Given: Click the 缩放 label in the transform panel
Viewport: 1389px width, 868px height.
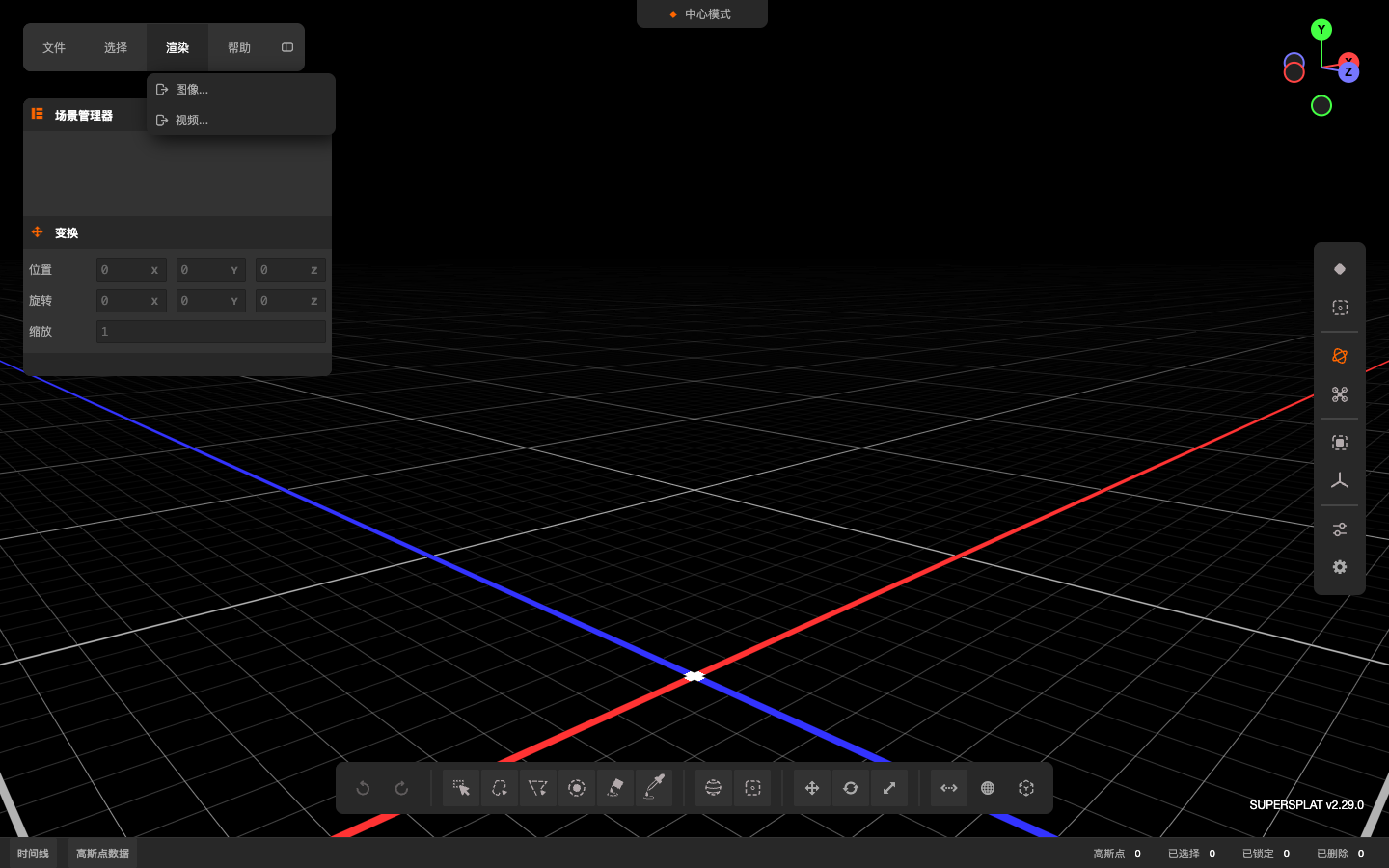Looking at the screenshot, I should tap(41, 332).
